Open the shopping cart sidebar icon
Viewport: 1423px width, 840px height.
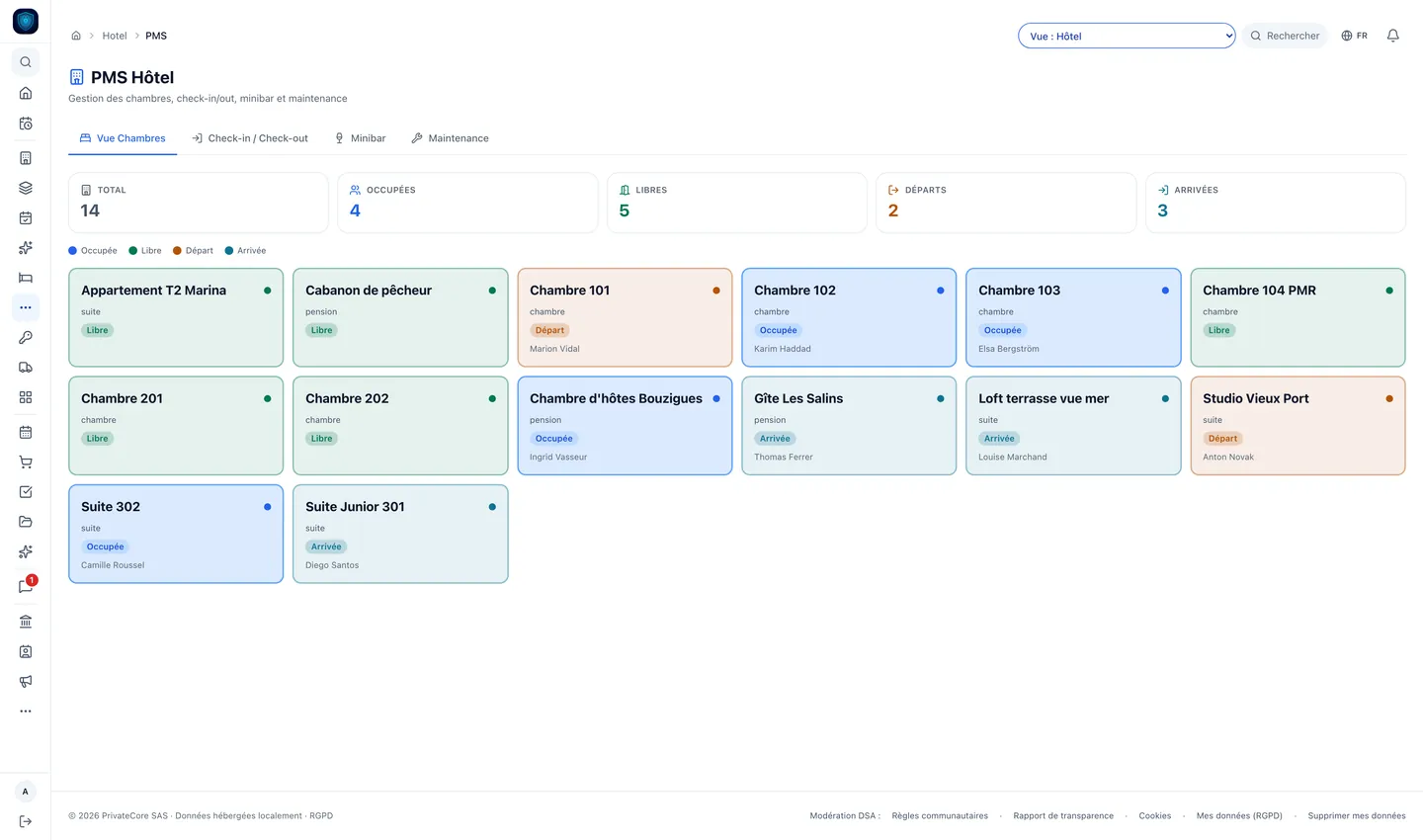[x=26, y=462]
